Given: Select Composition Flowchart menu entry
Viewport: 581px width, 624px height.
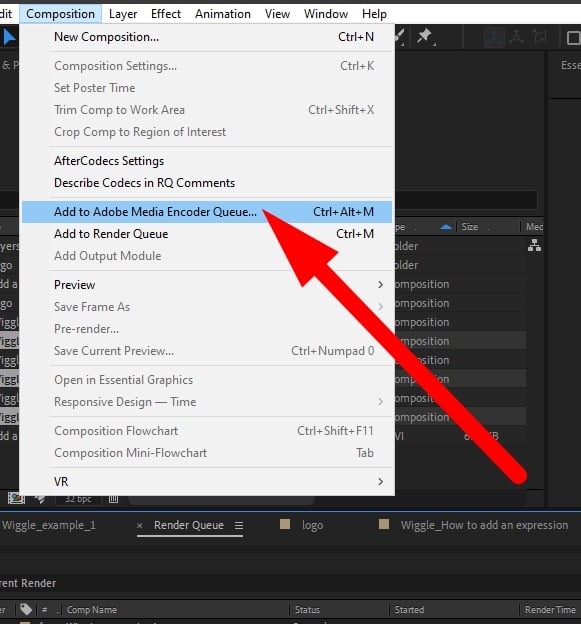Looking at the screenshot, I should pos(207,431).
